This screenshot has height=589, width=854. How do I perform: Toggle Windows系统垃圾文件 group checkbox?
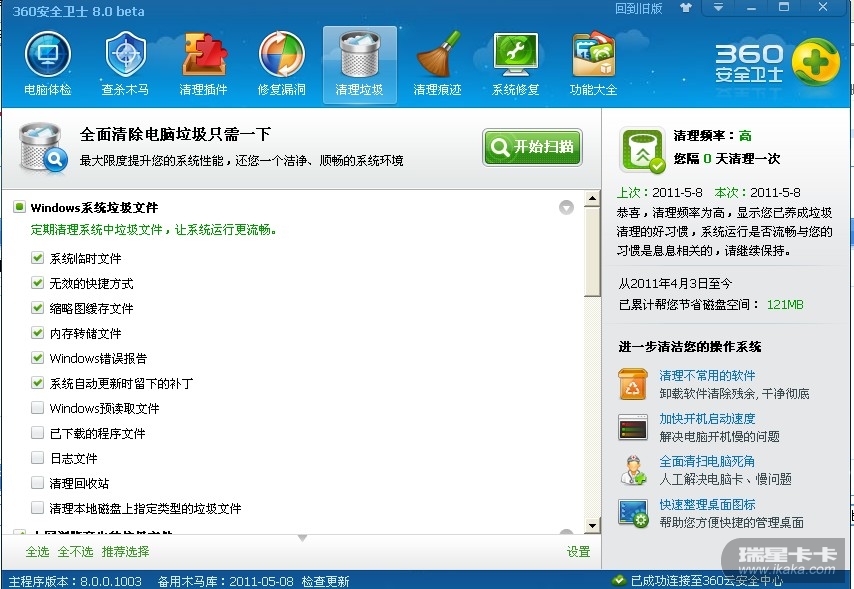pos(19,207)
